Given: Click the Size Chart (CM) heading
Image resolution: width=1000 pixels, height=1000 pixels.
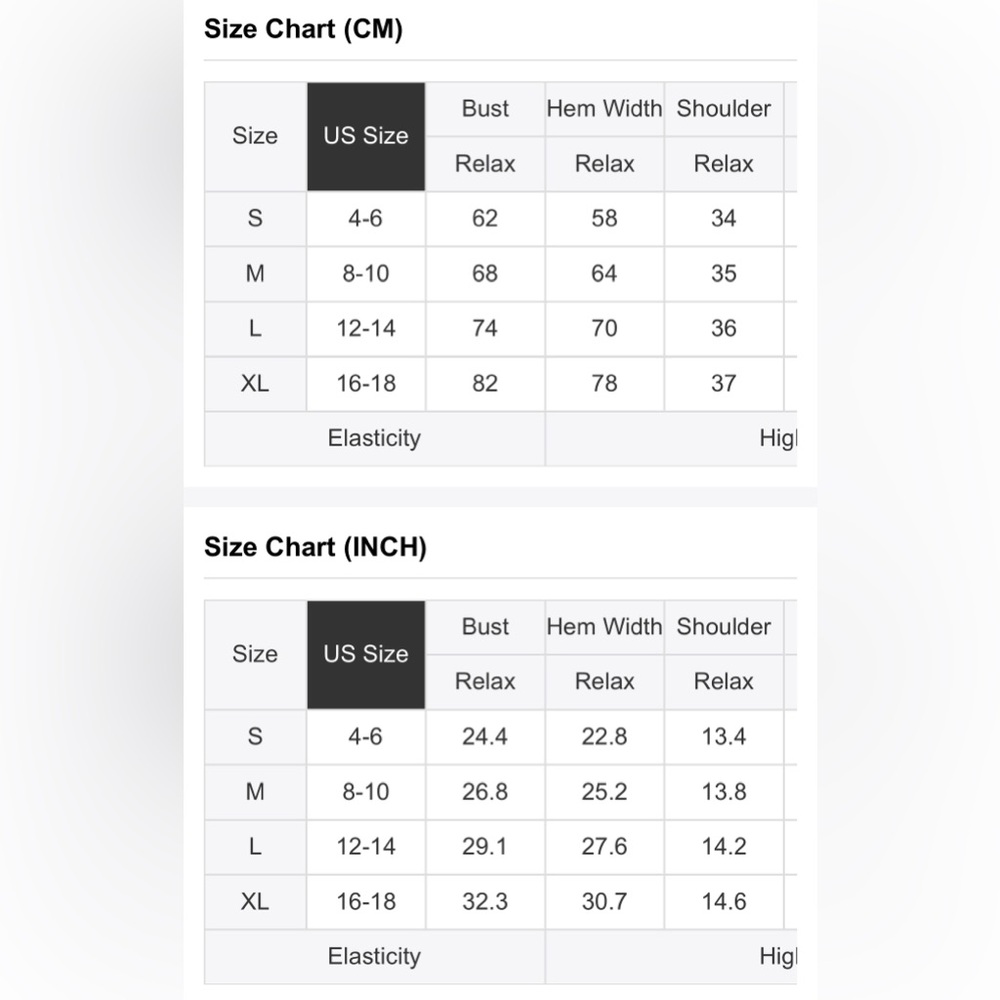Looking at the screenshot, I should point(304,29).
